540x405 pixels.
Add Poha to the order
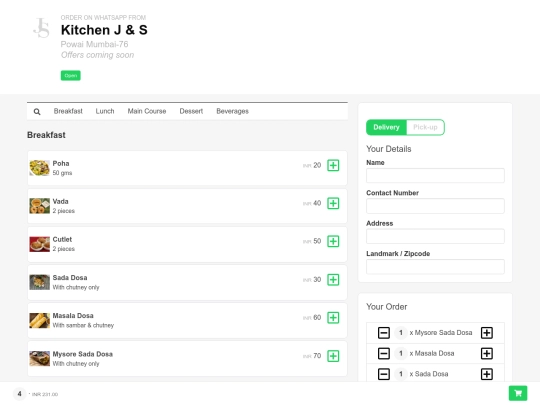[x=333, y=165]
